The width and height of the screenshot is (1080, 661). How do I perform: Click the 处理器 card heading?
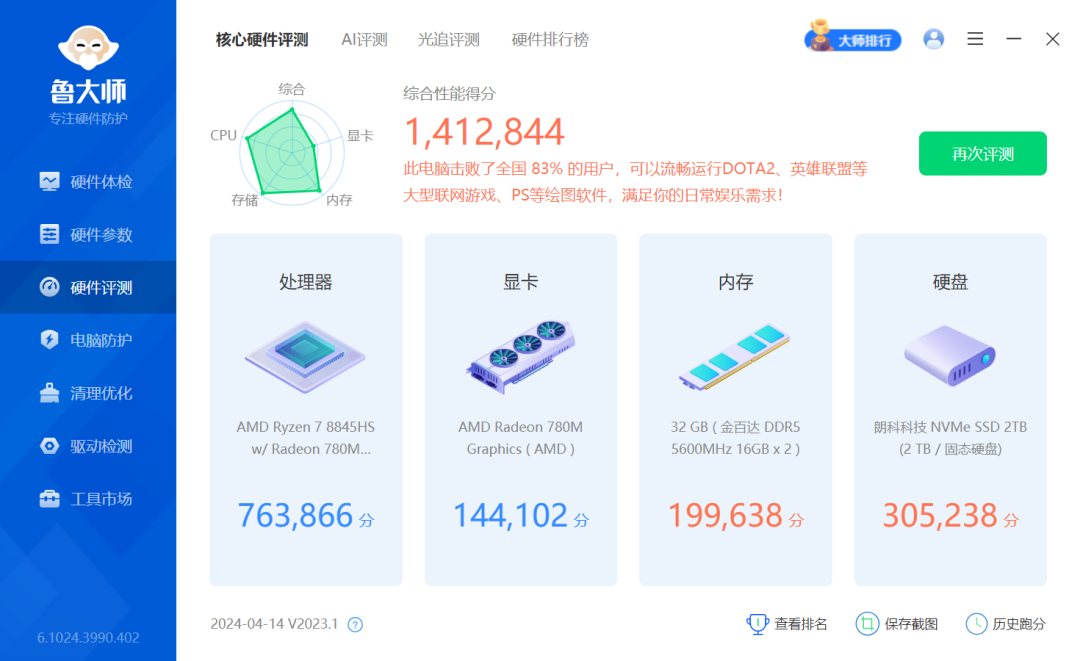(x=305, y=282)
